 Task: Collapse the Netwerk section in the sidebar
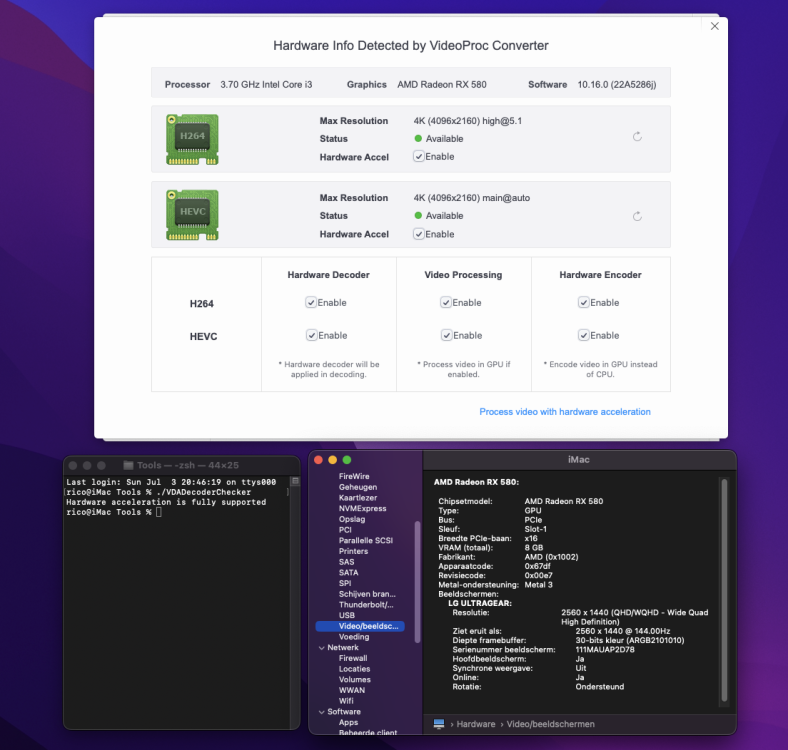click(x=322, y=648)
